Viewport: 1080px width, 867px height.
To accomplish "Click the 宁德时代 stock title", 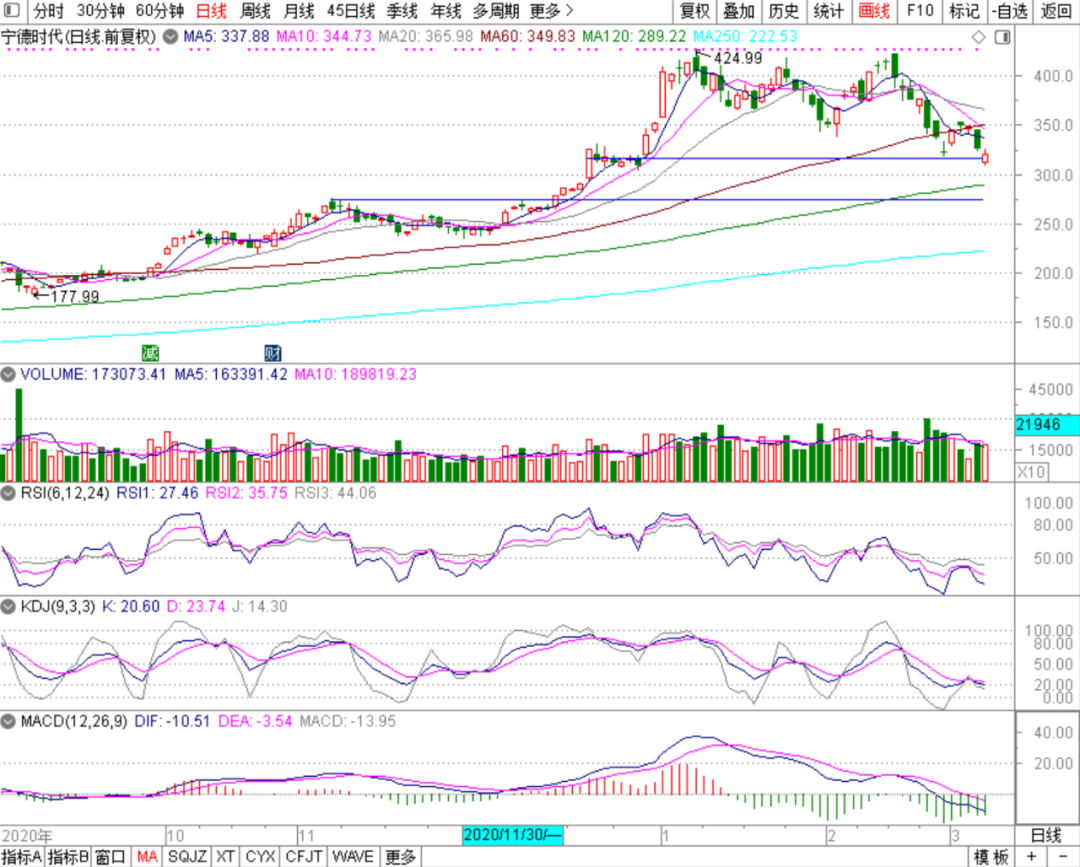I will pyautogui.click(x=79, y=36).
